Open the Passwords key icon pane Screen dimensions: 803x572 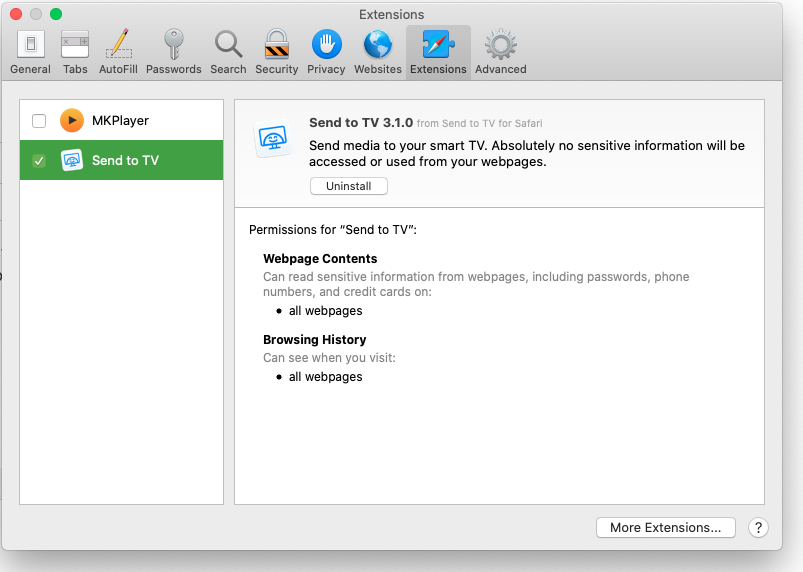[174, 52]
